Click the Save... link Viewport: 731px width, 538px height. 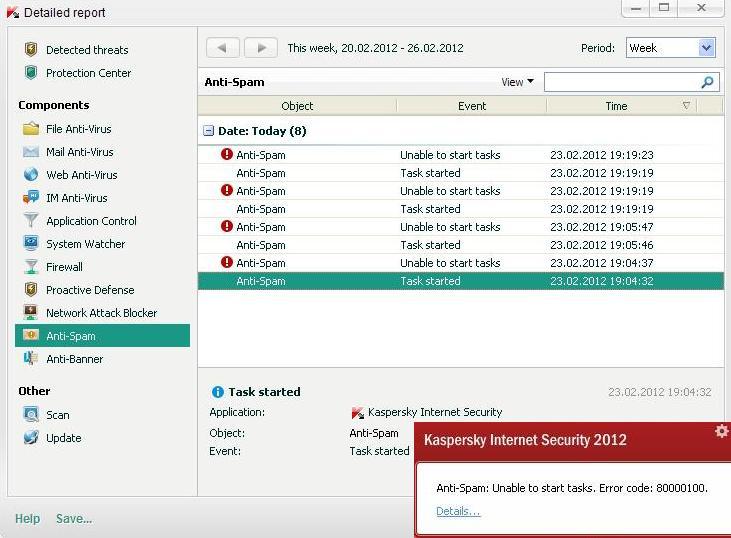coord(74,518)
